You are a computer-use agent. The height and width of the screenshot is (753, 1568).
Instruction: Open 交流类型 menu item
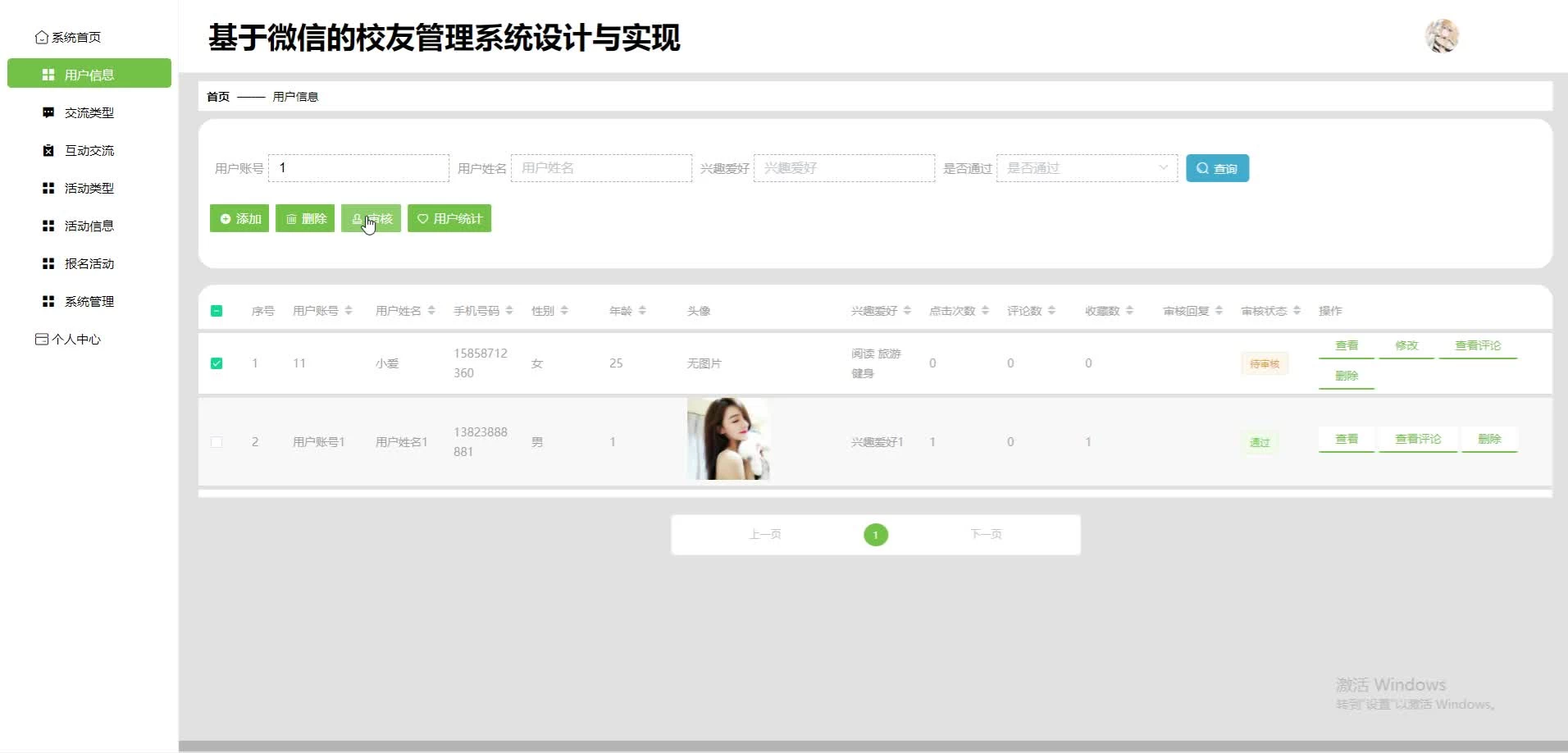[x=89, y=112]
